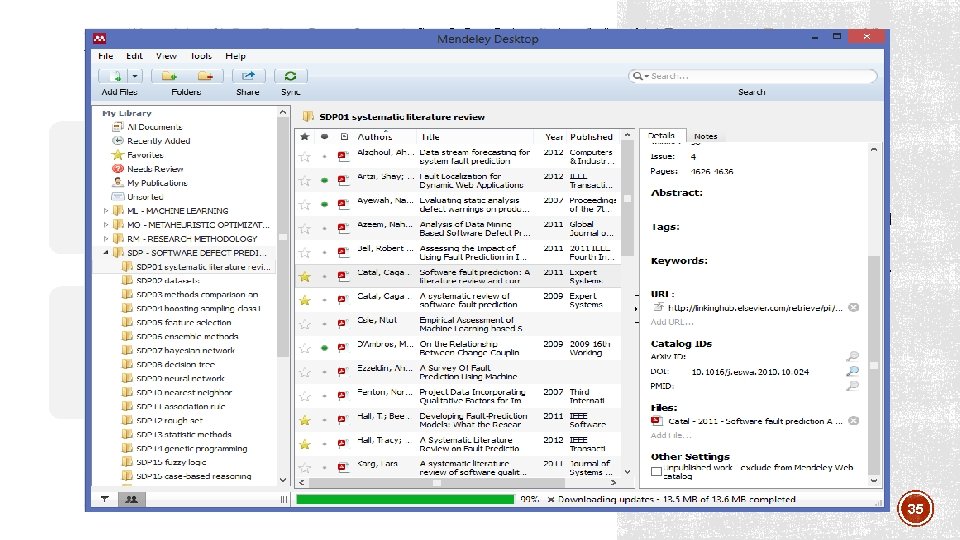Look up details by ArXiv ID magnifier
The height and width of the screenshot is (540, 960).
(x=852, y=356)
